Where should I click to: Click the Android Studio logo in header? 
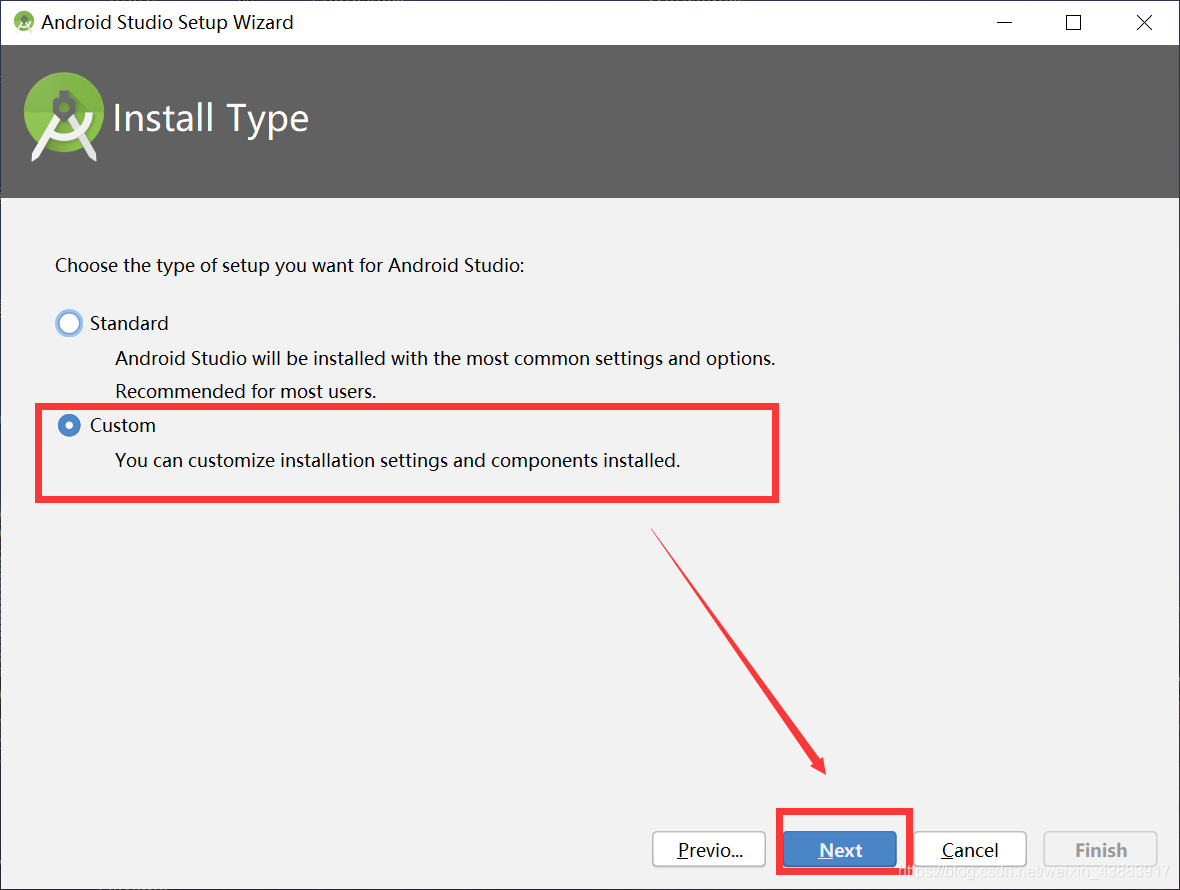[64, 117]
